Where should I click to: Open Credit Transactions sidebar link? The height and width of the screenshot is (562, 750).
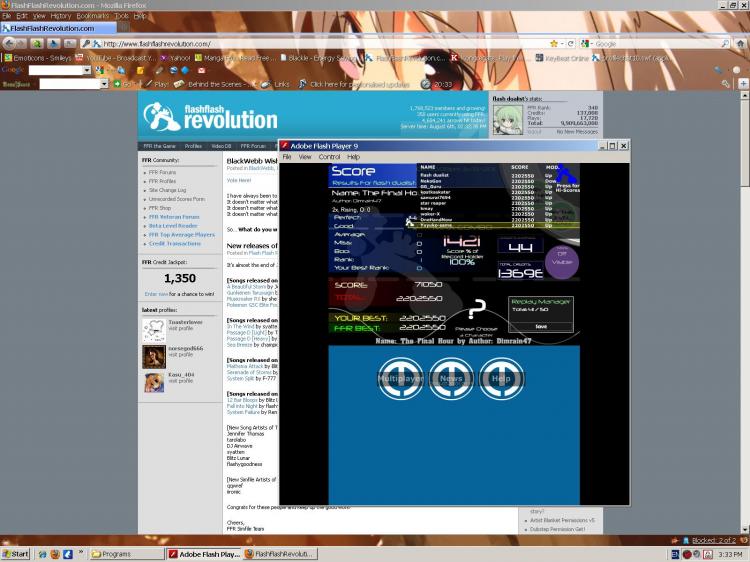click(x=175, y=243)
